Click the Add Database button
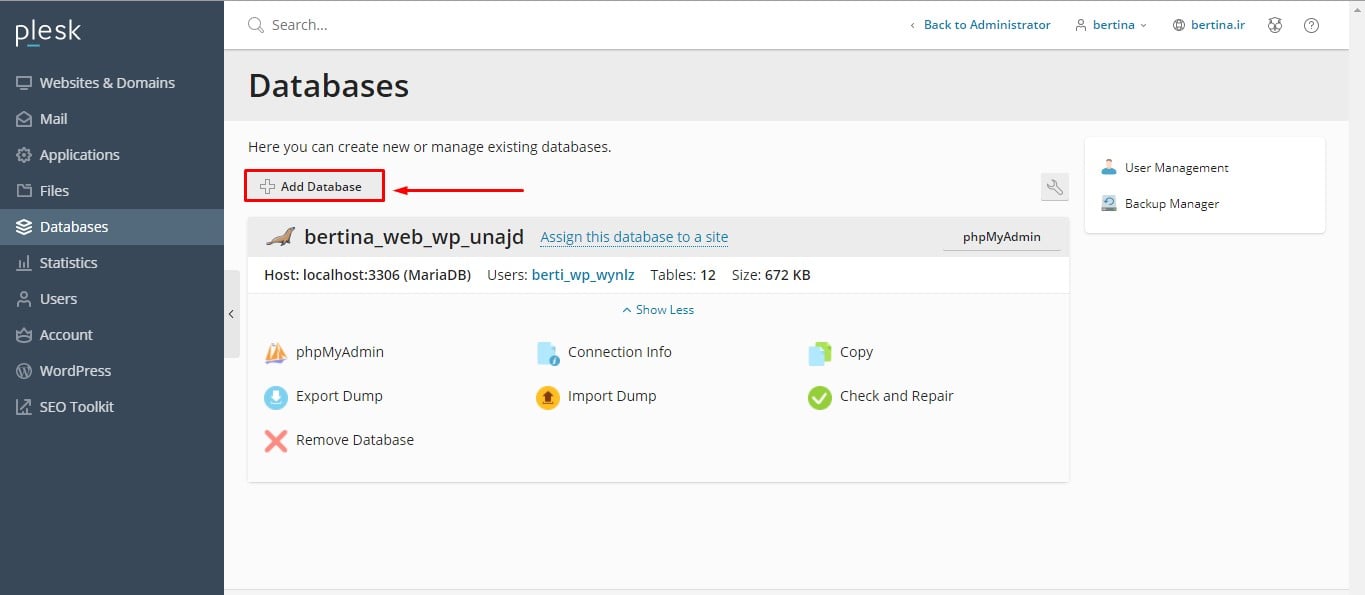Image resolution: width=1365 pixels, height=595 pixels. point(315,186)
